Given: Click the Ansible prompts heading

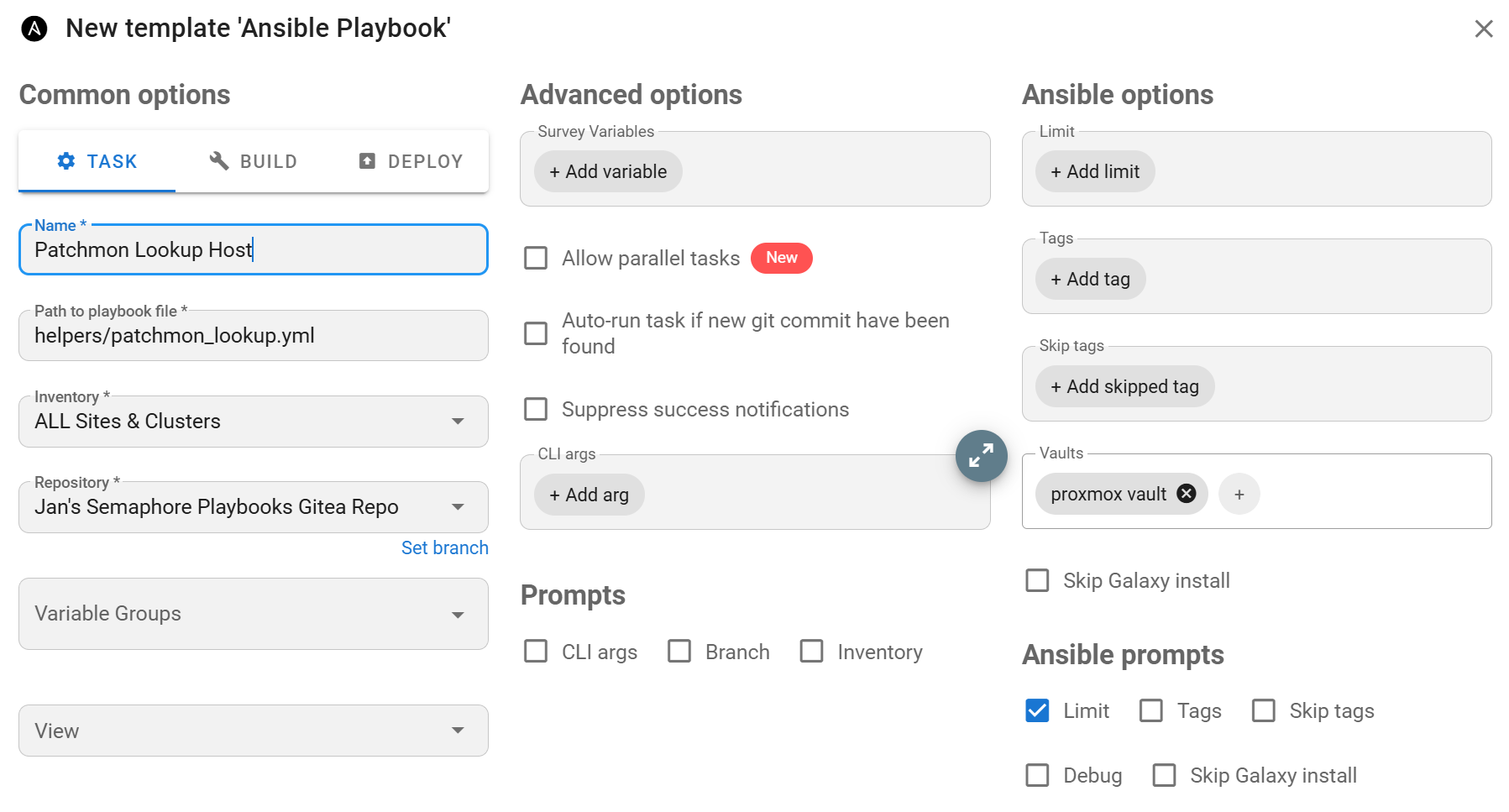Looking at the screenshot, I should (1123, 655).
